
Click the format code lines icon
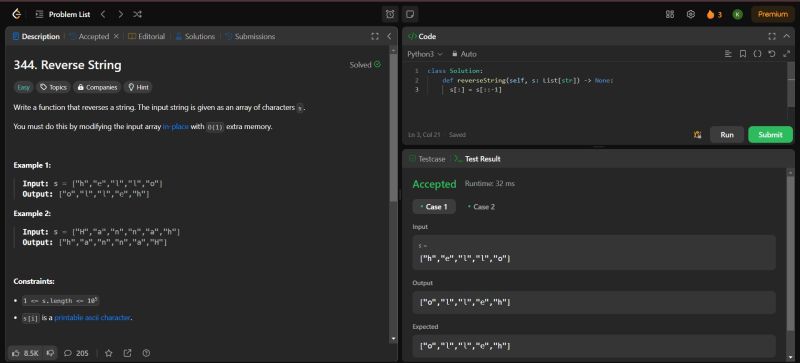[728, 54]
